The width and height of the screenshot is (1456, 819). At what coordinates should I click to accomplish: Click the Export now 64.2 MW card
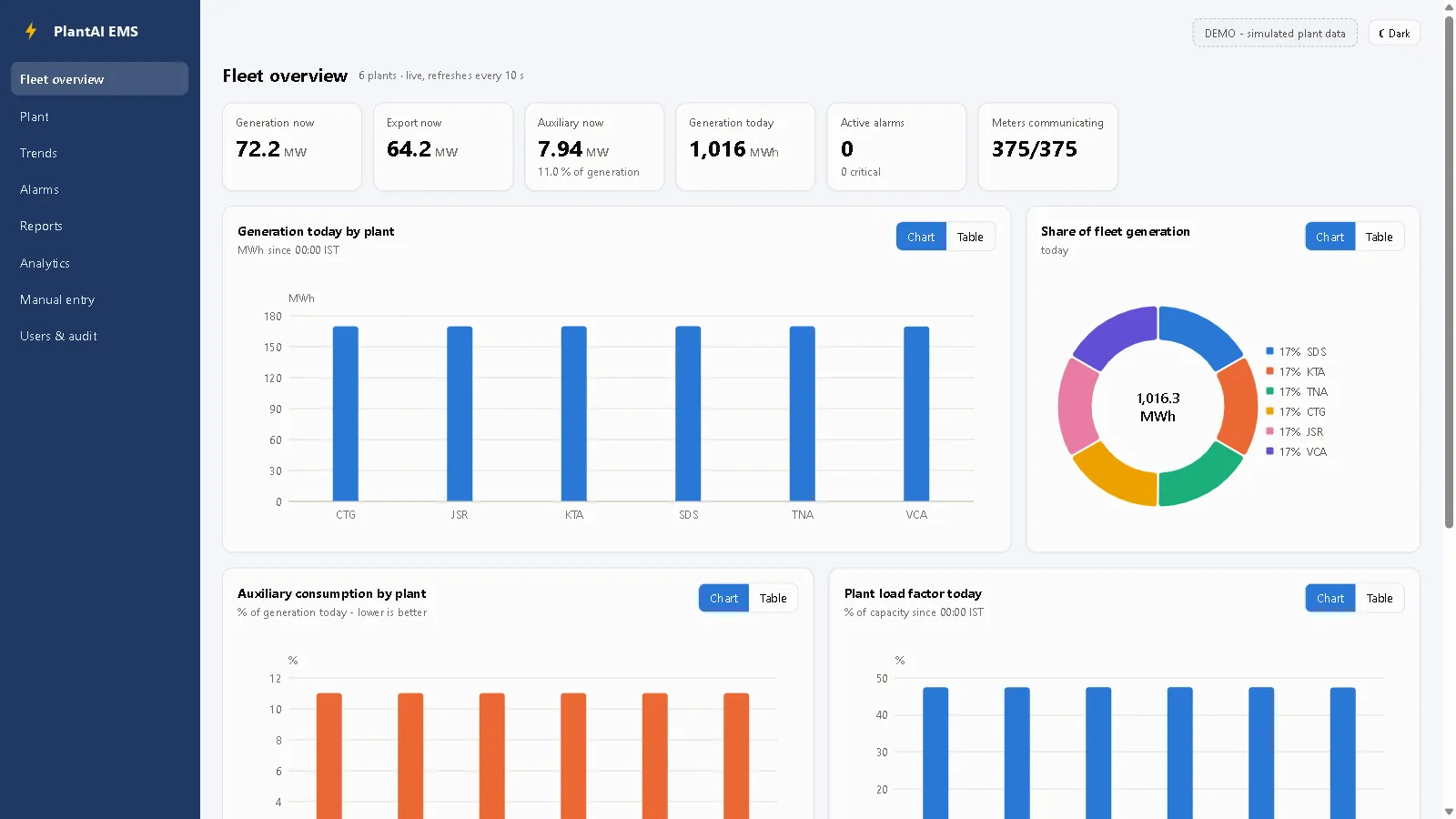coord(443,147)
